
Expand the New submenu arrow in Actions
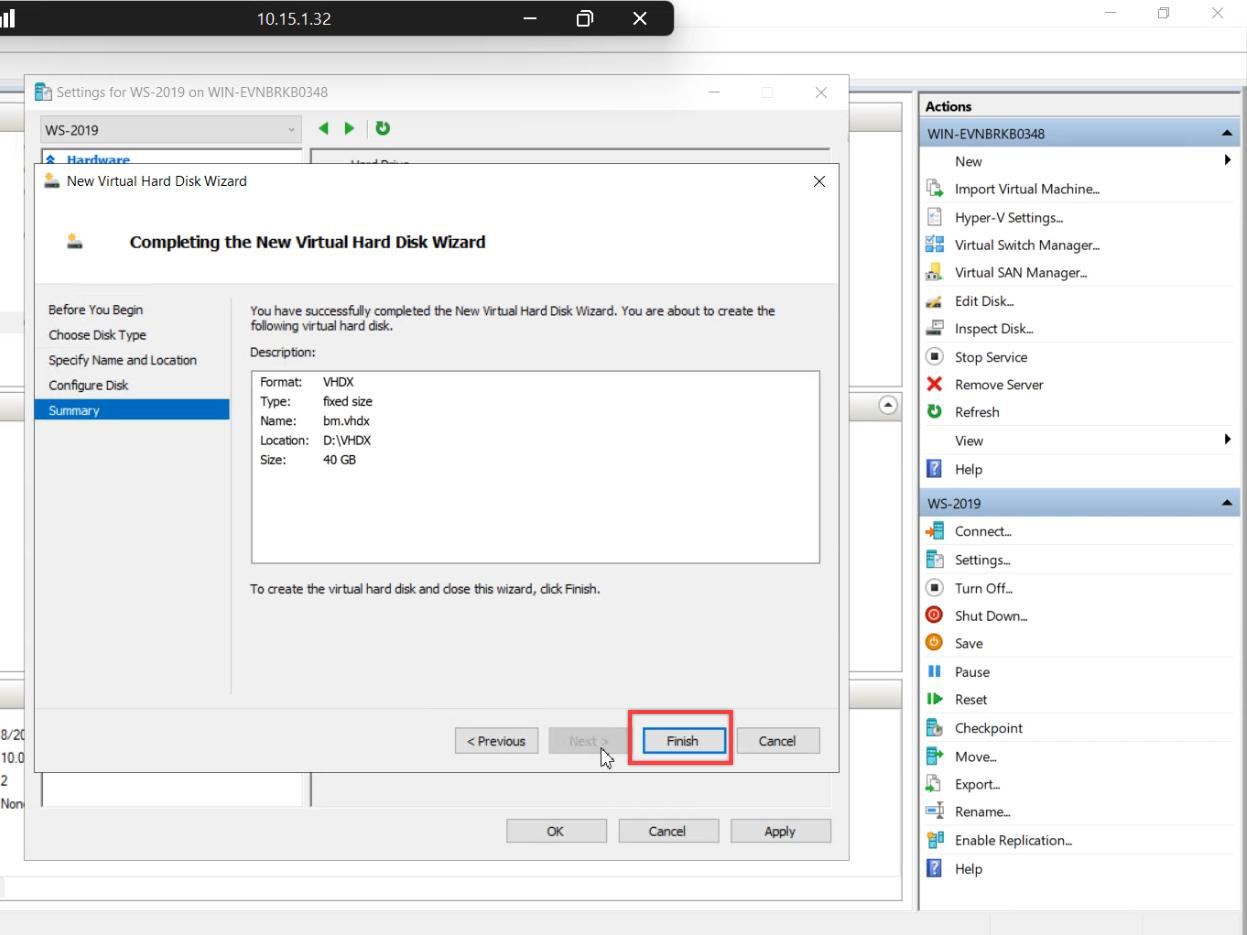pyautogui.click(x=1226, y=161)
